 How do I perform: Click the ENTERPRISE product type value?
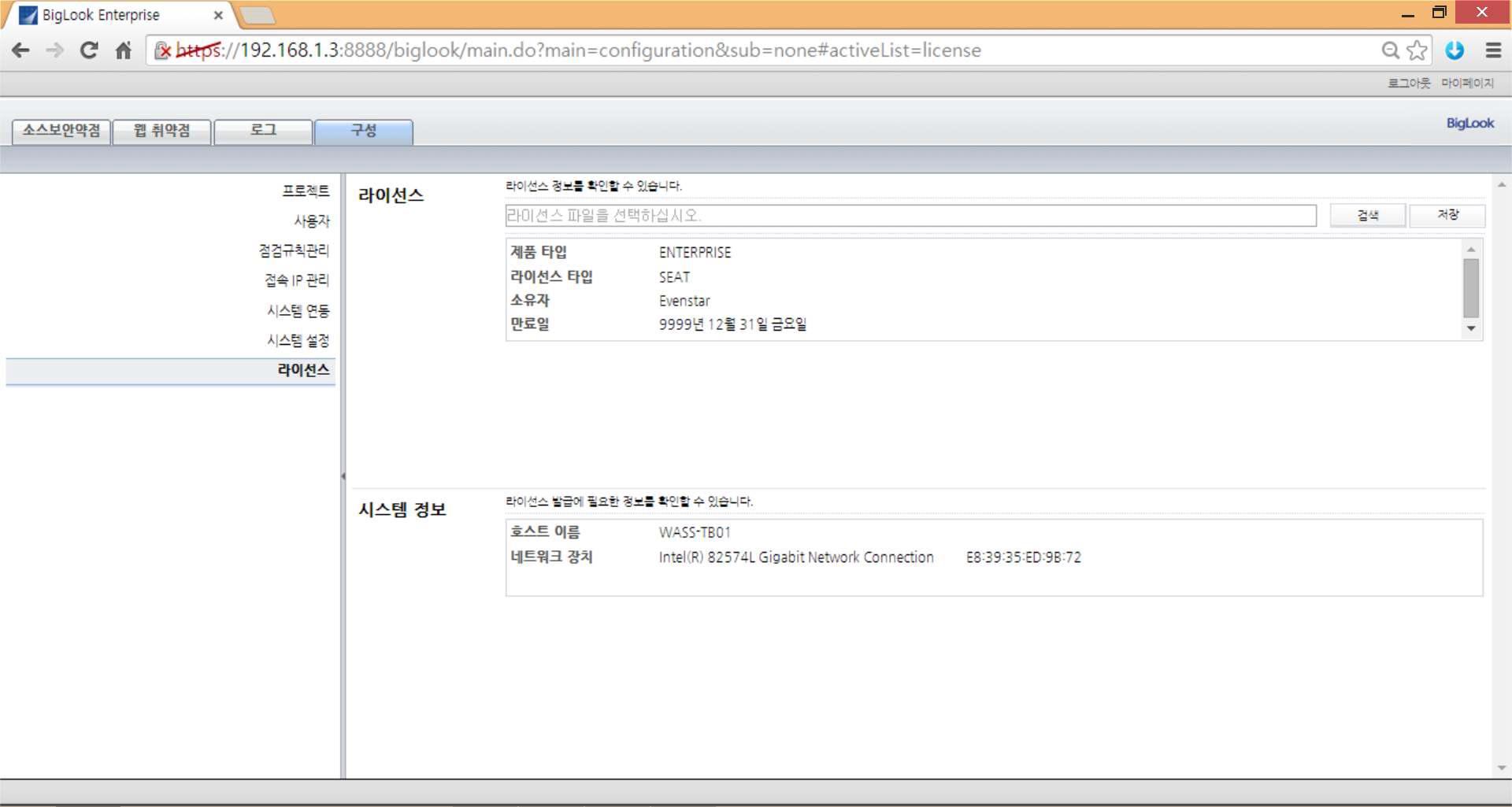coord(695,252)
